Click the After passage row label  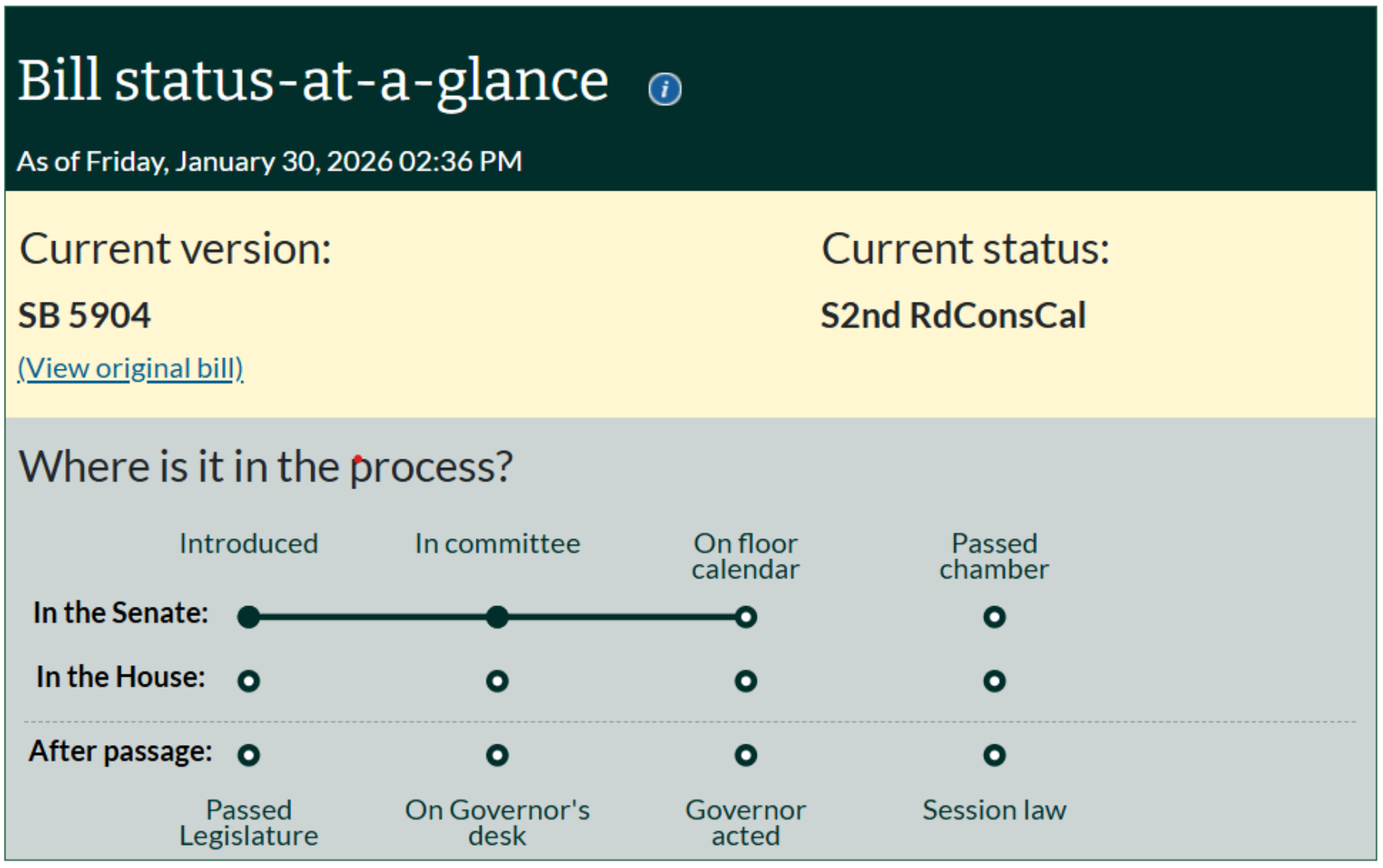point(121,751)
